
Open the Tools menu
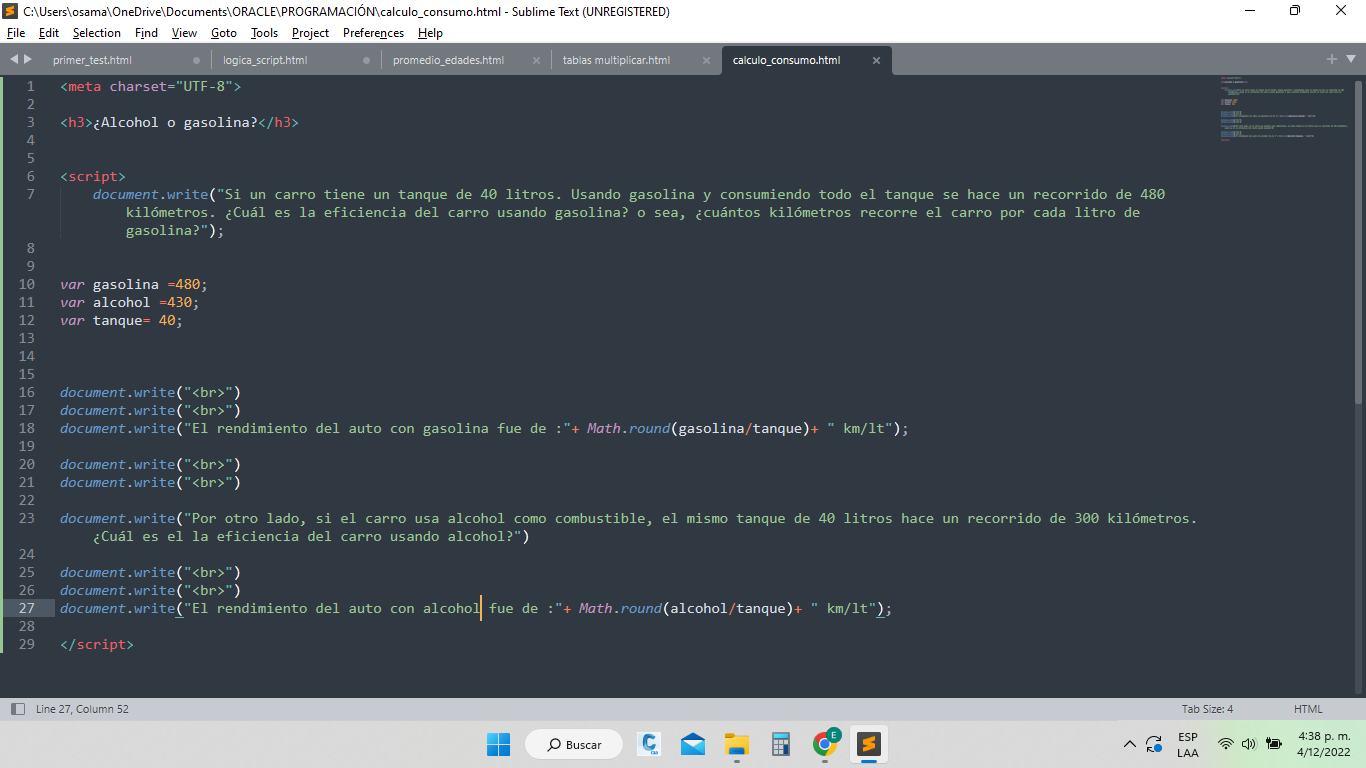point(264,33)
